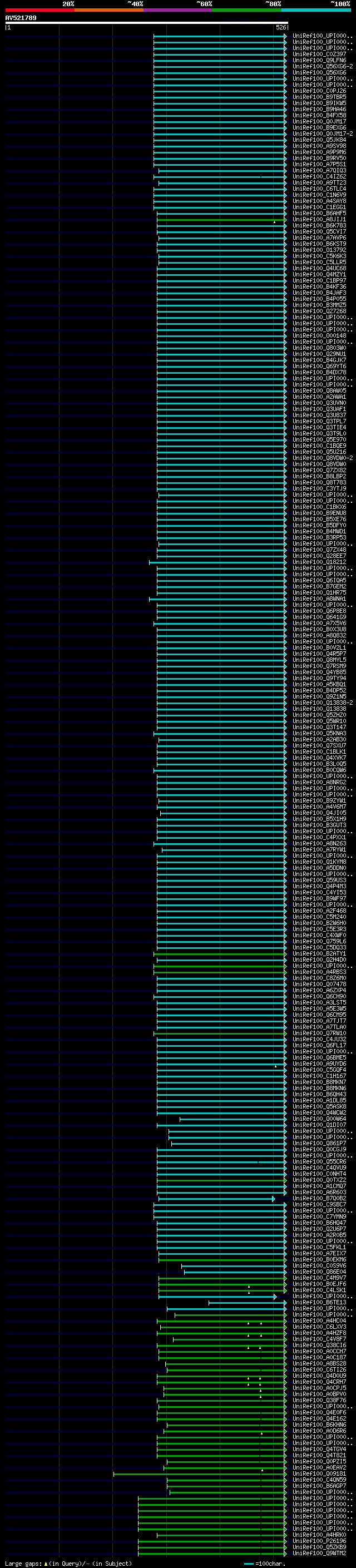Image resolution: width=356 pixels, height=1568 pixels.
Task: Select hit UniRef100_C4IZ62
Action: pyautogui.click(x=319, y=176)
